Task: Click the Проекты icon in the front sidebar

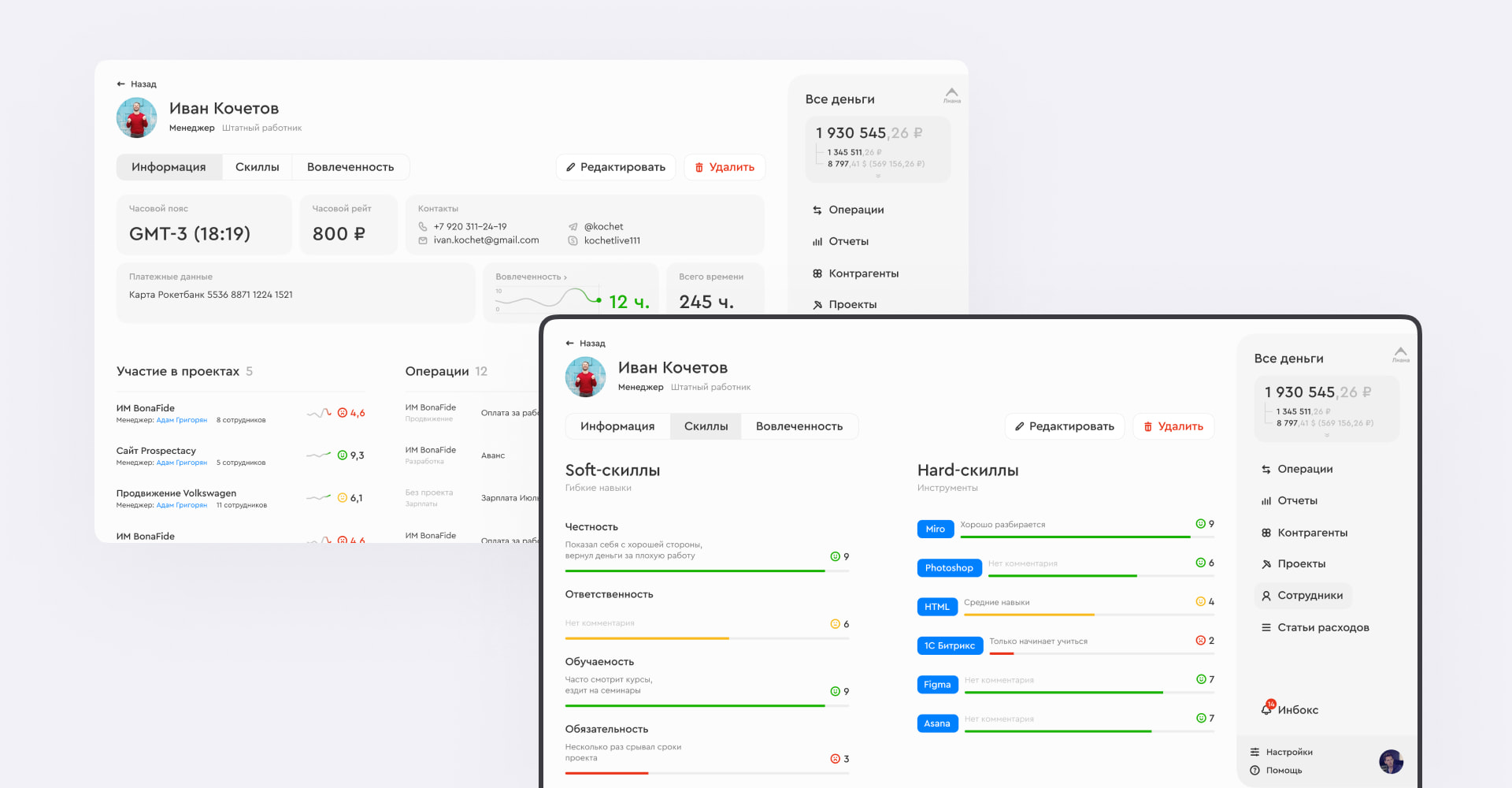Action: coord(1266,564)
